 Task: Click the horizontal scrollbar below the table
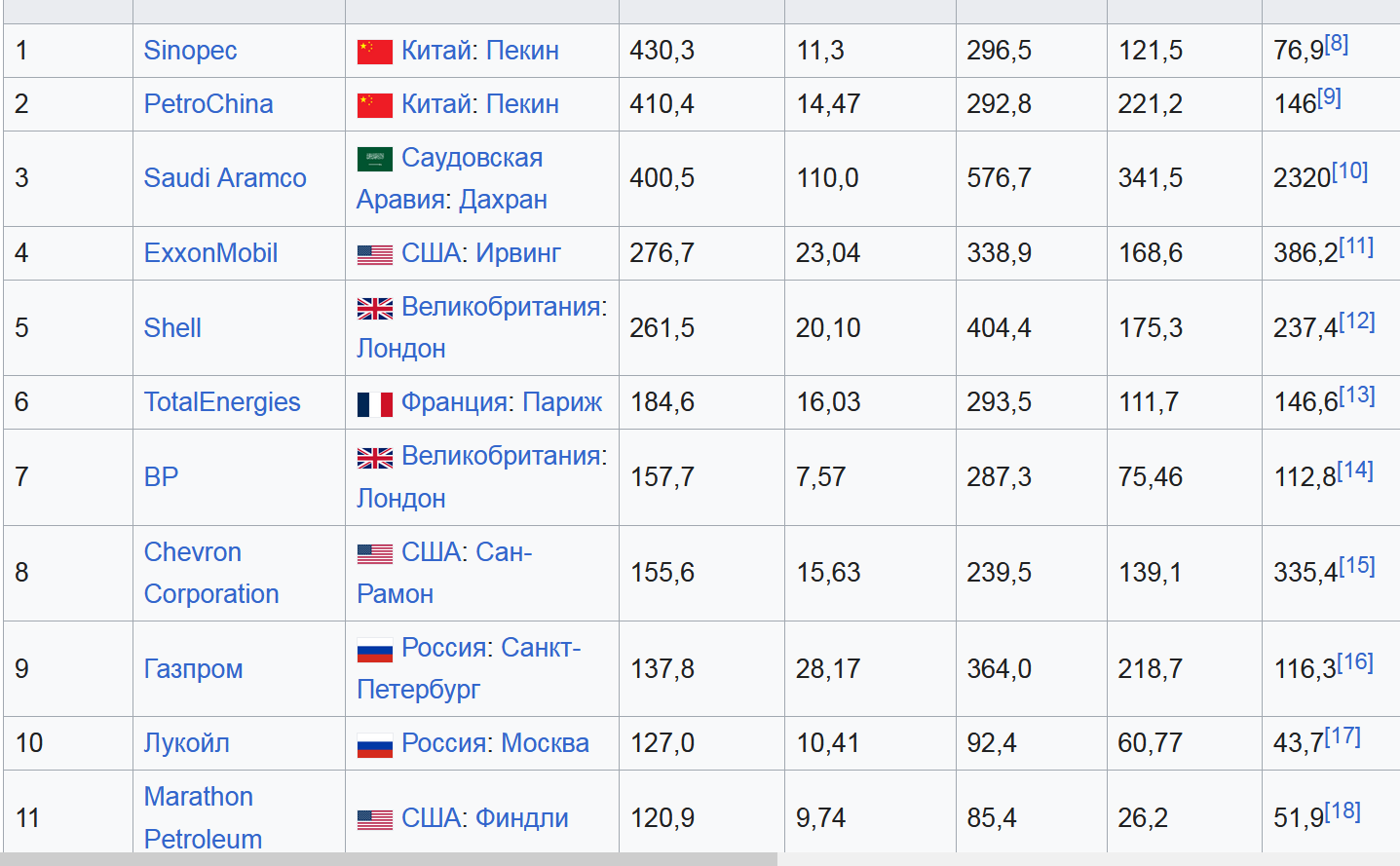[389, 859]
